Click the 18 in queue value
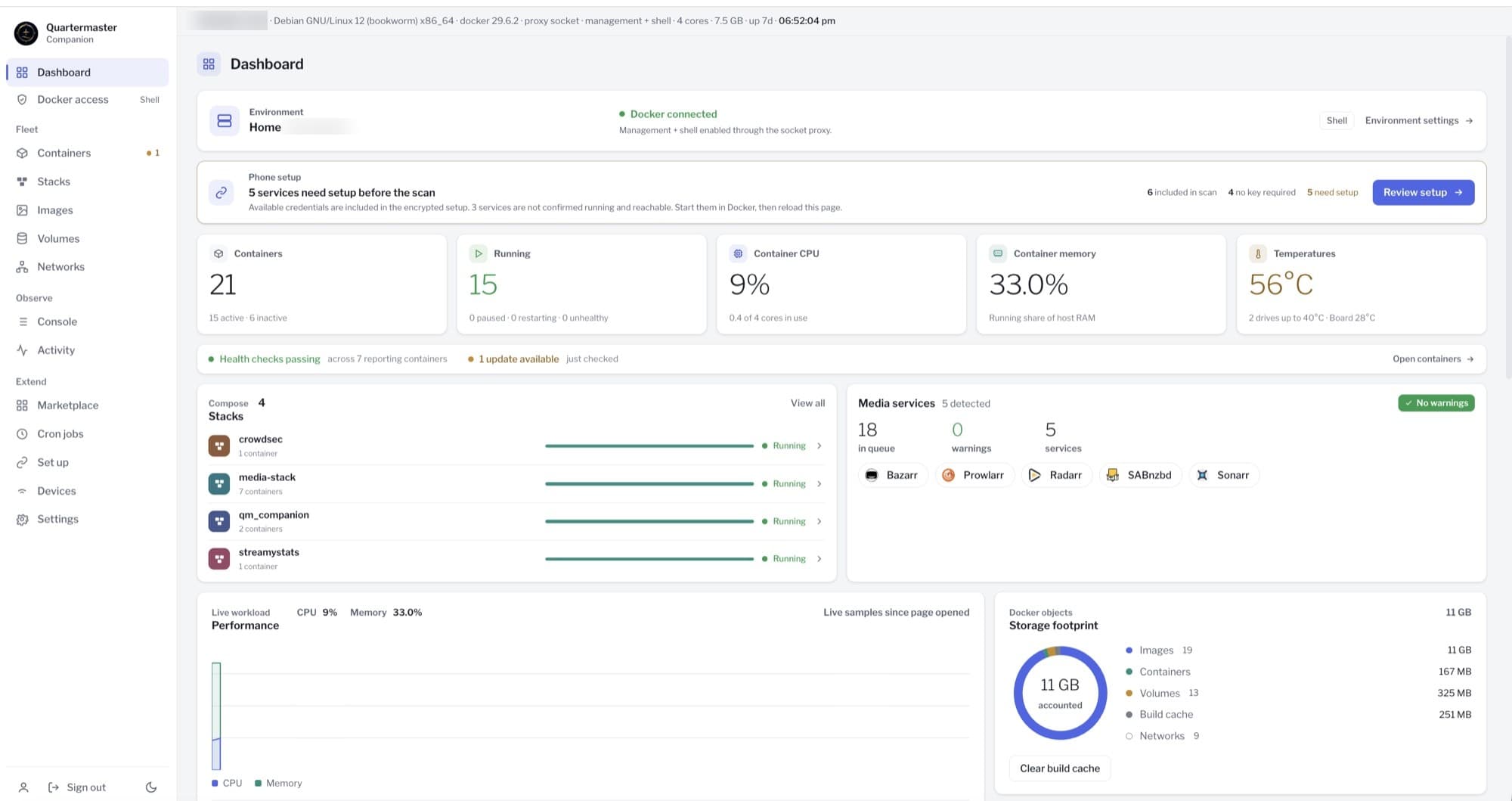 point(867,430)
